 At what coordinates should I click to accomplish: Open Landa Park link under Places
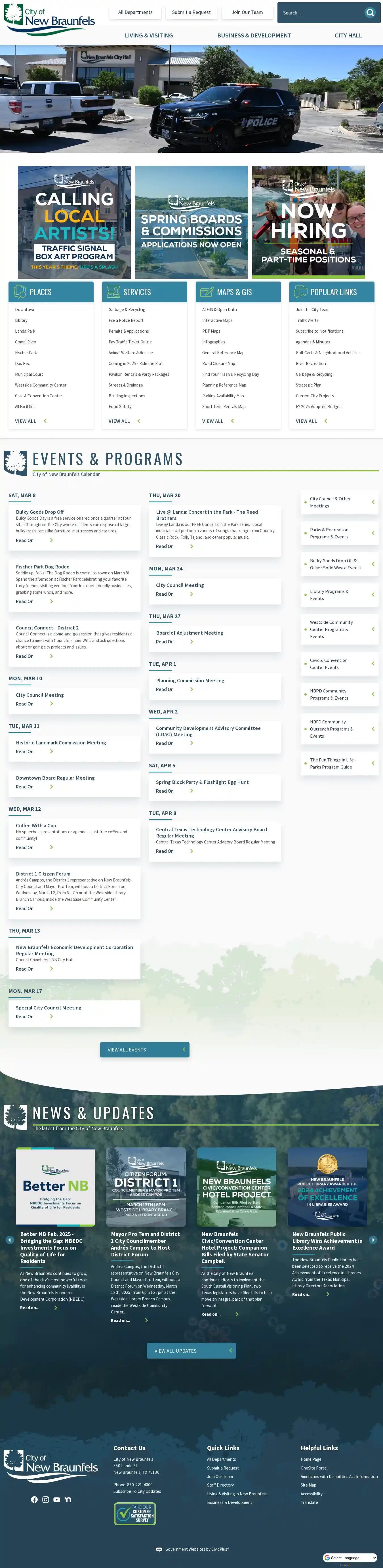pyautogui.click(x=25, y=331)
